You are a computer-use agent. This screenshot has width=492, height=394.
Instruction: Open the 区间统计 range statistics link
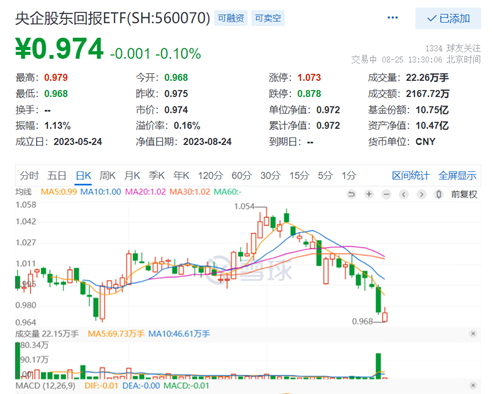(x=410, y=175)
